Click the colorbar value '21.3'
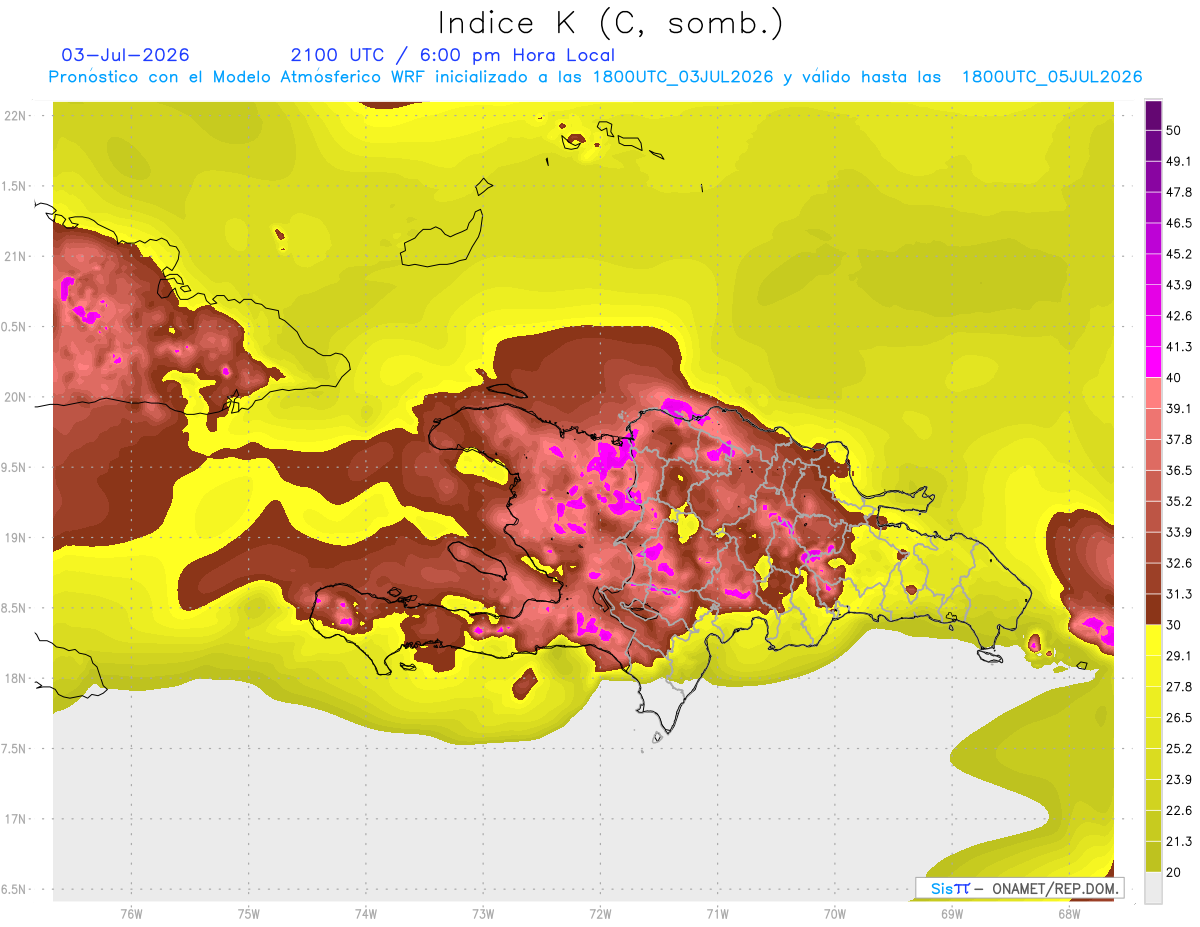1200x927 pixels. (x=1179, y=842)
